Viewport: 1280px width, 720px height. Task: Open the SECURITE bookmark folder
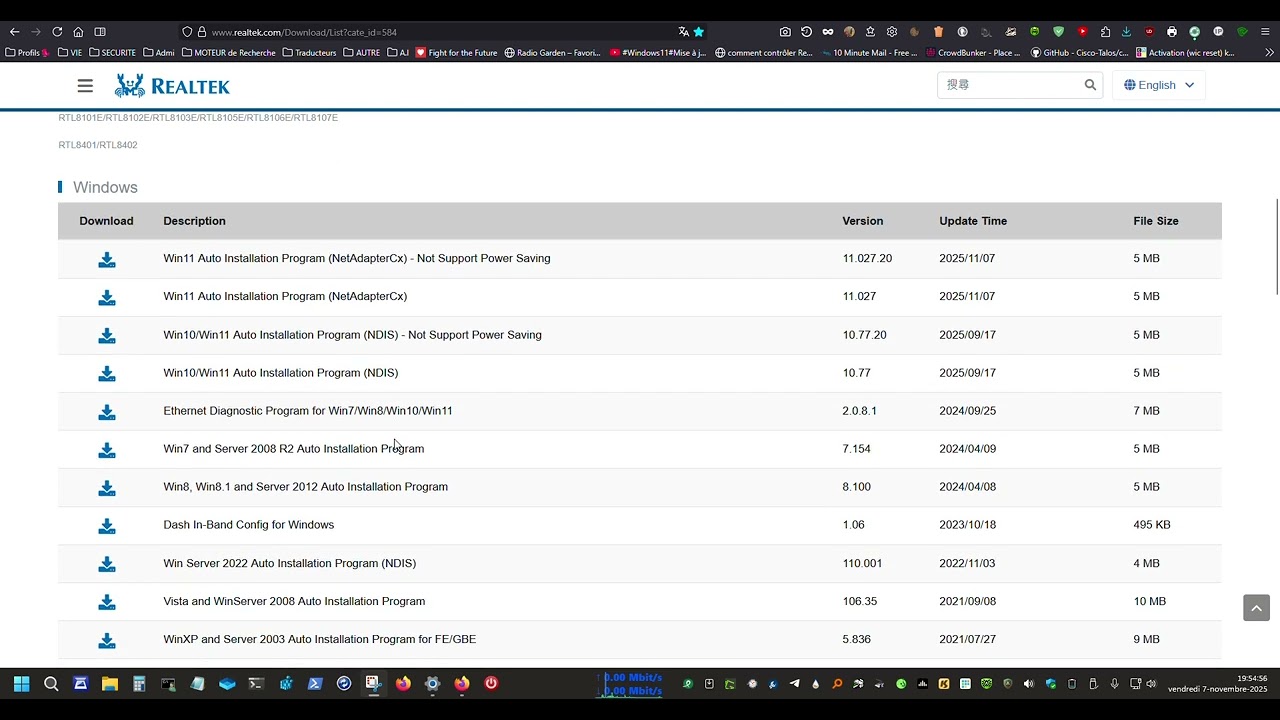113,53
